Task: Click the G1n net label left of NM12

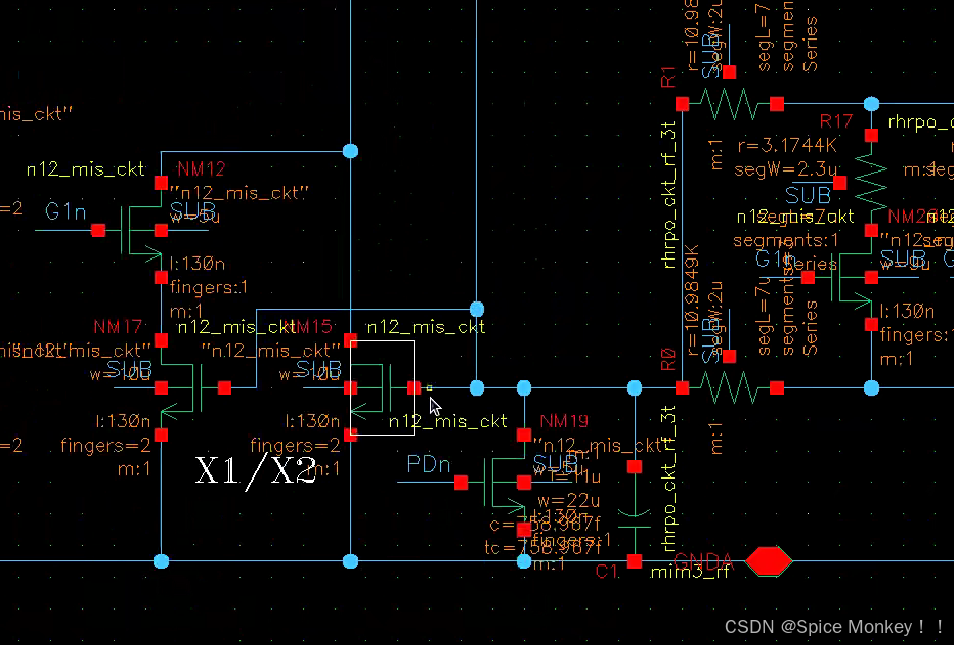Action: click(x=66, y=212)
